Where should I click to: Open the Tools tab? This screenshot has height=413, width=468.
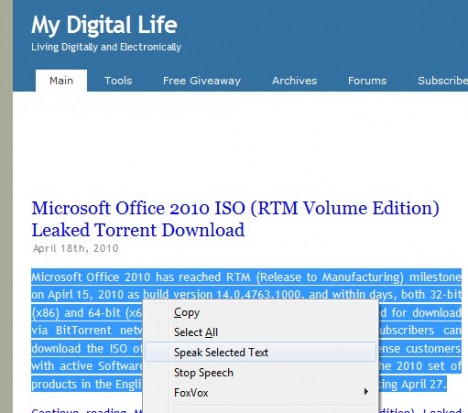tap(118, 81)
